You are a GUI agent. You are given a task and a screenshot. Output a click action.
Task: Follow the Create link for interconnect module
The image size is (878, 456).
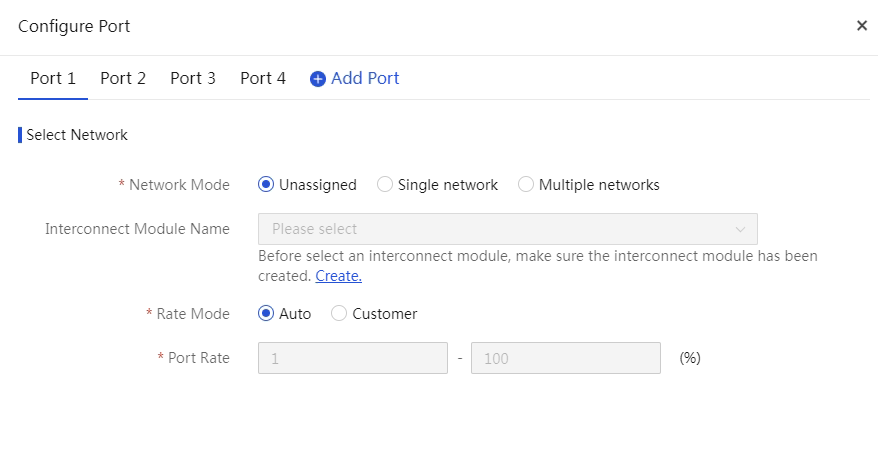point(338,276)
